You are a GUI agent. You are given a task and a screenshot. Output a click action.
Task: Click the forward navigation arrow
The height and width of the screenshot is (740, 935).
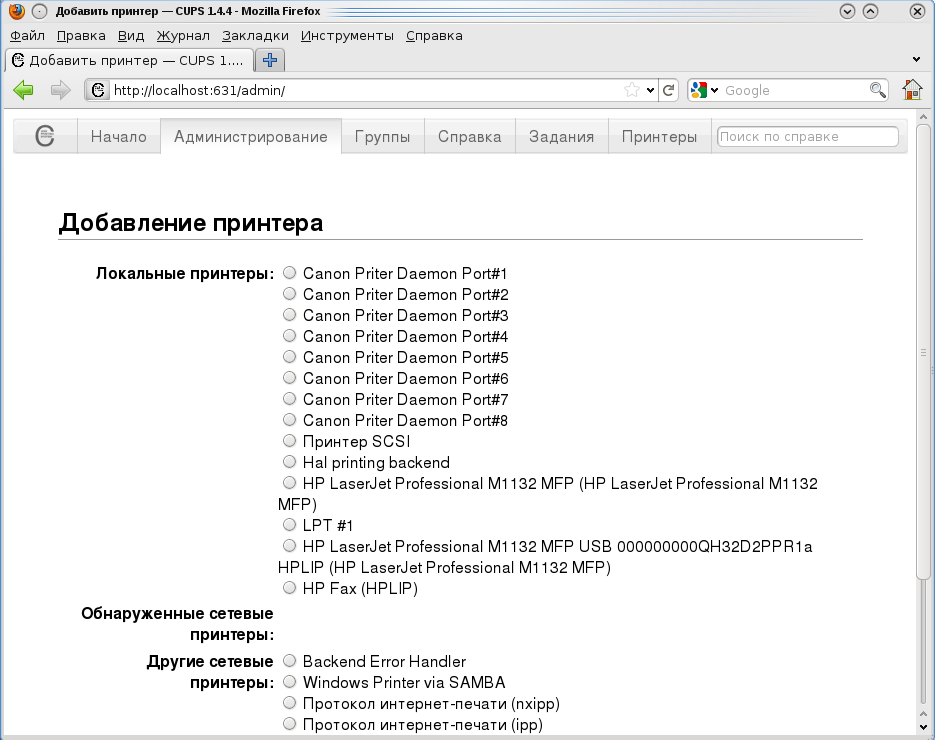click(60, 90)
